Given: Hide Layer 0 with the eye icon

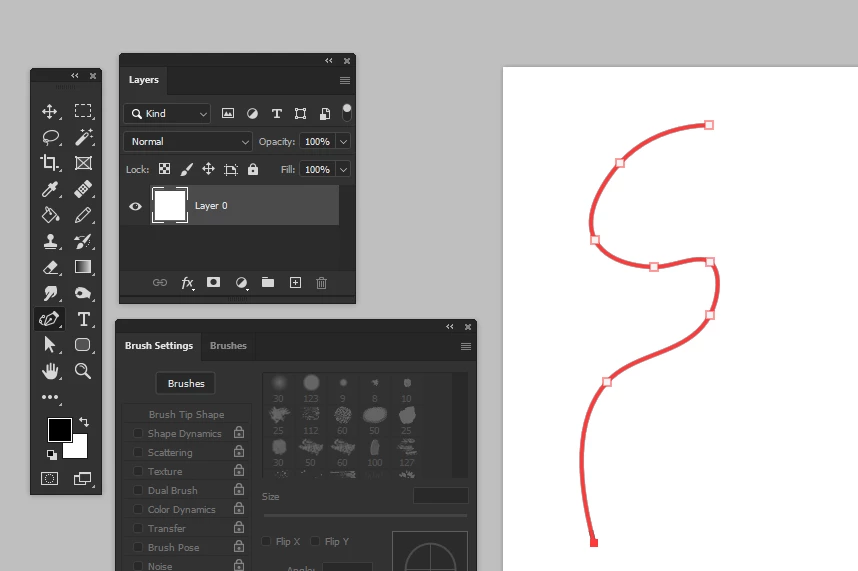Looking at the screenshot, I should click(135, 206).
